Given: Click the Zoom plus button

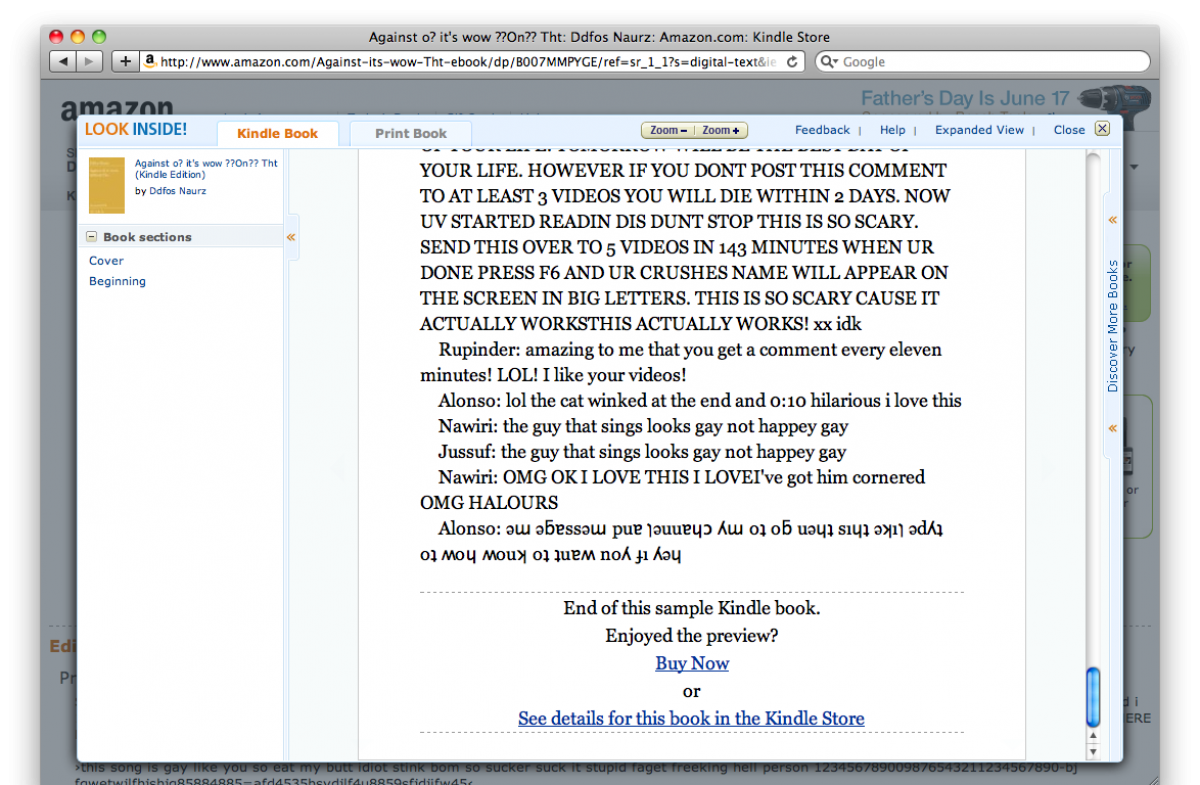Looking at the screenshot, I should tap(720, 130).
